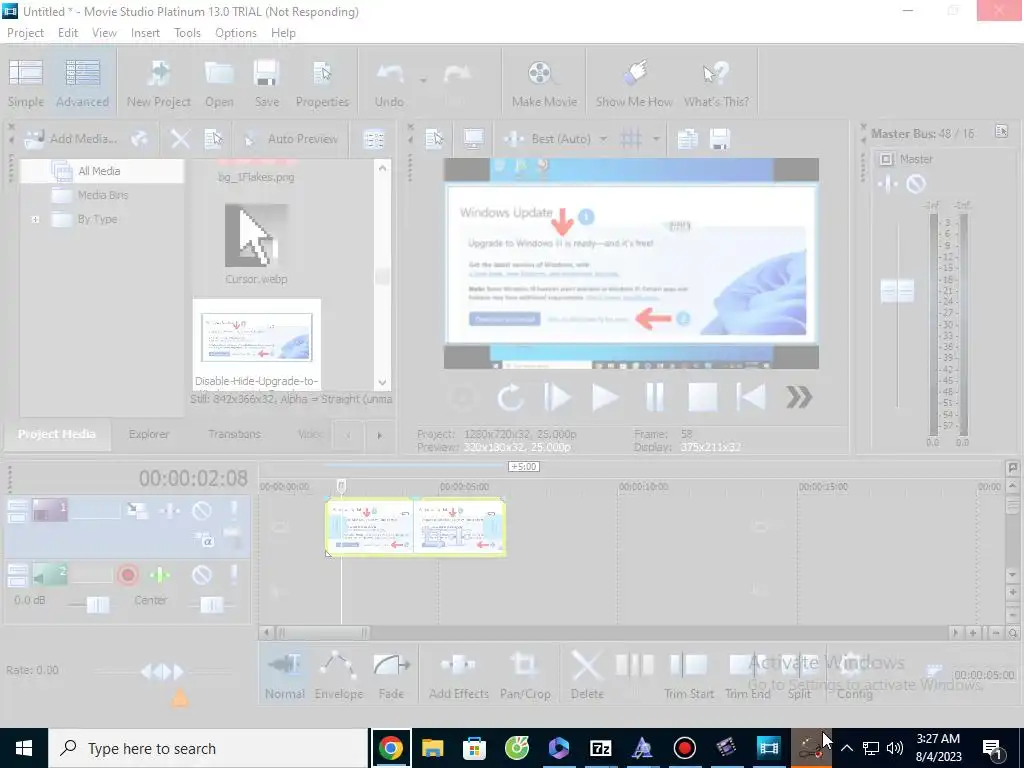The height and width of the screenshot is (768, 1024).
Task: Play the preview from cursor
Action: (x=605, y=397)
